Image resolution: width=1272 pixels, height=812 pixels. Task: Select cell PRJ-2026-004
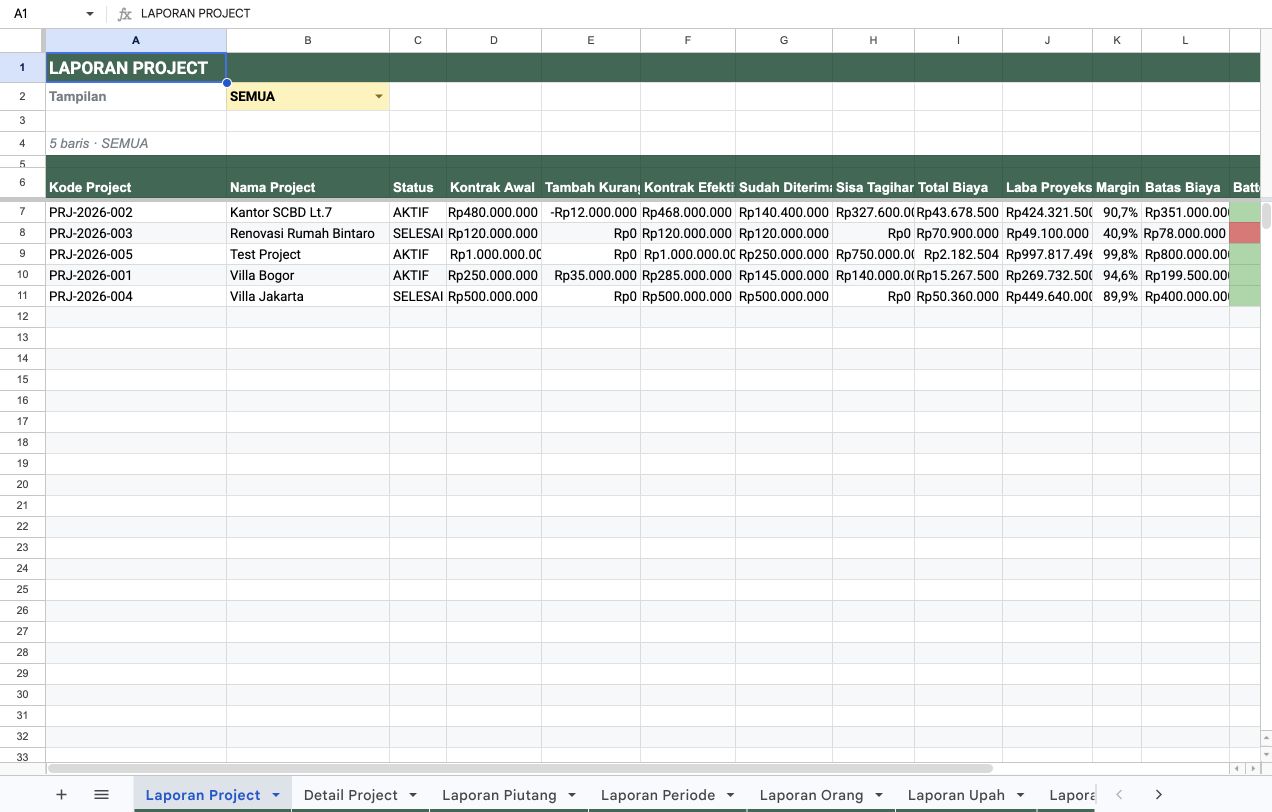136,296
